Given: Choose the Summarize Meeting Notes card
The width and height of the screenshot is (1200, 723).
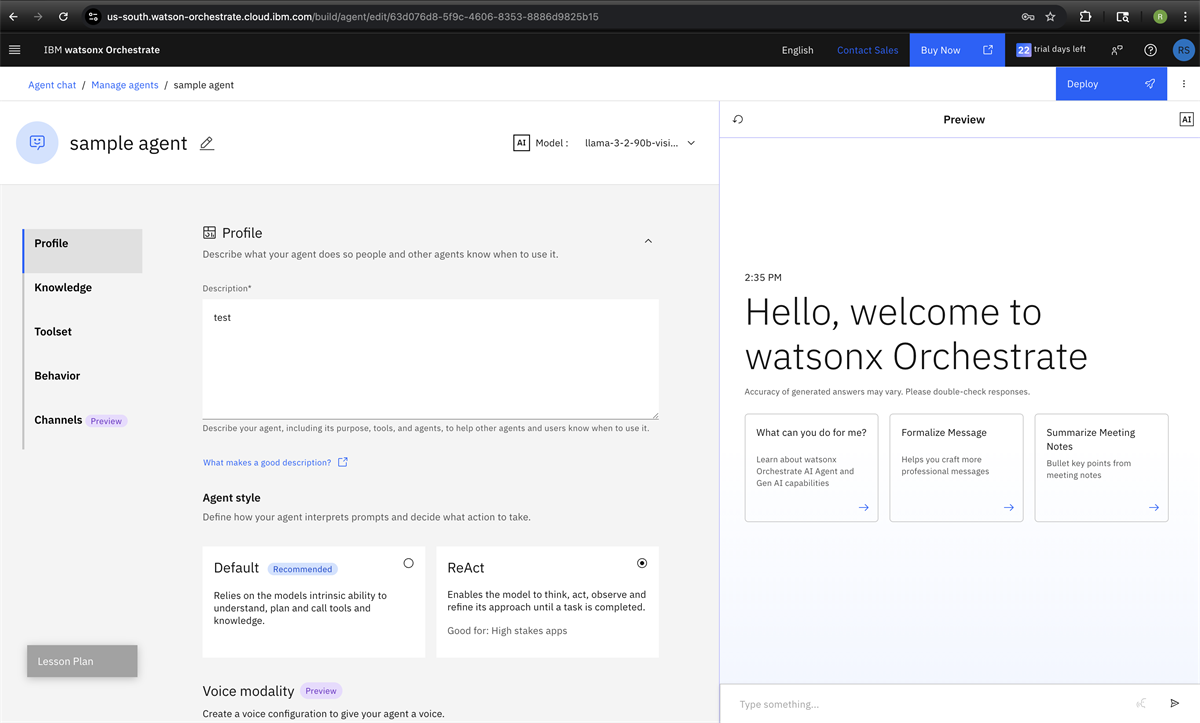Looking at the screenshot, I should tap(1101, 468).
